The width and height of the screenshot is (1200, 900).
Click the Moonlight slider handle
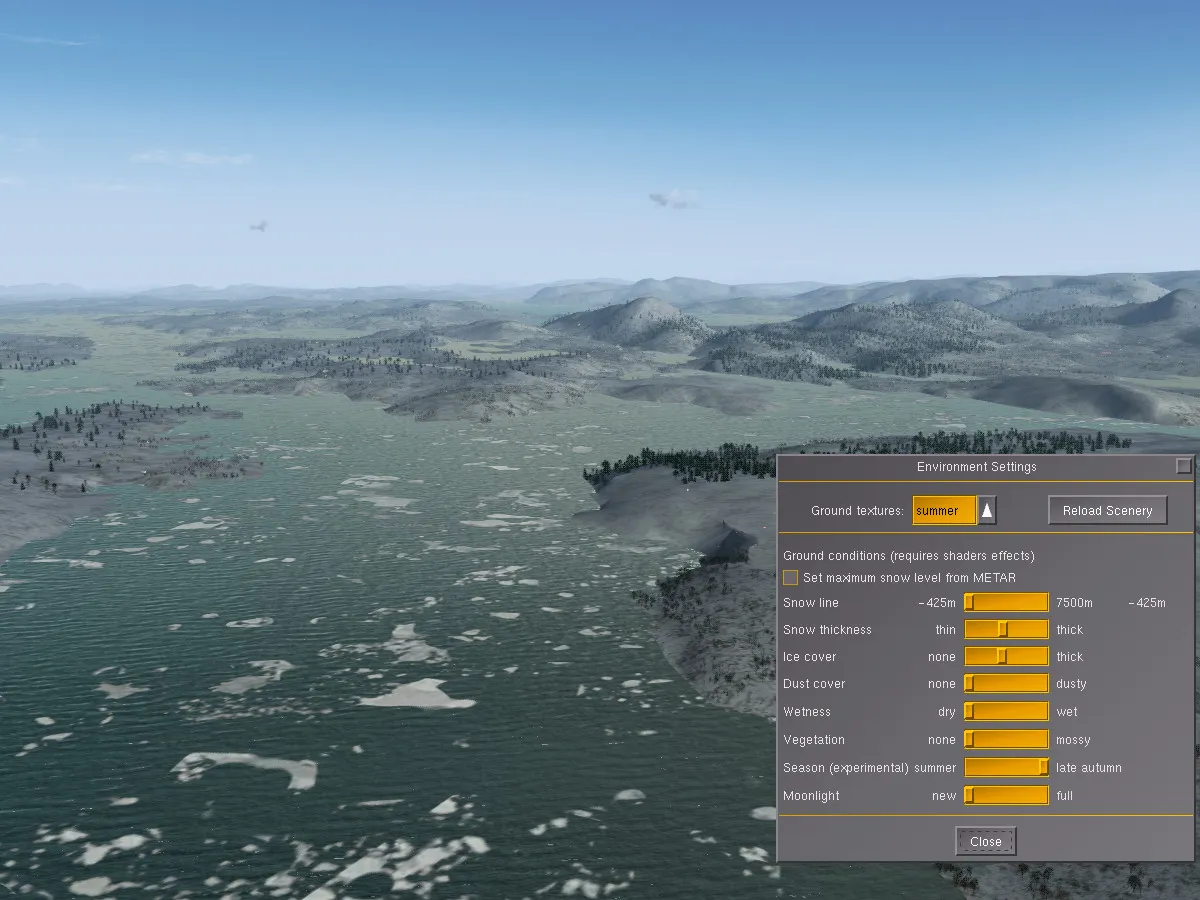pos(969,796)
